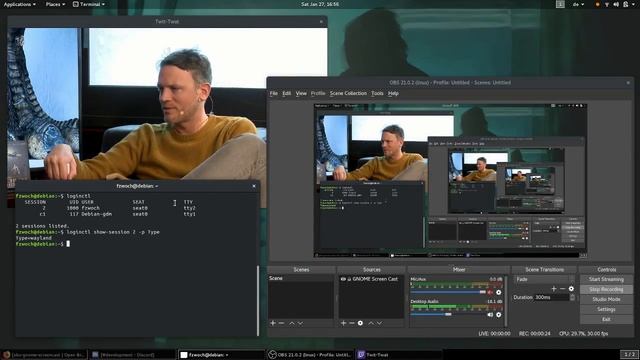640x360 pixels.
Task: Click 'CPU: 29.7%, 30.00 fps' status text
Action: (x=584, y=333)
